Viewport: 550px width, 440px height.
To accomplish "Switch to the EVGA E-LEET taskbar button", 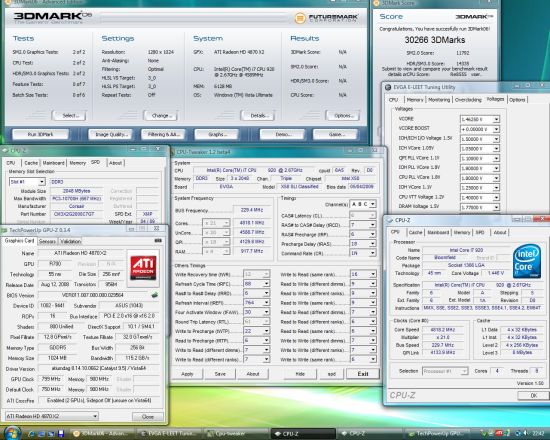I will click(x=168, y=434).
